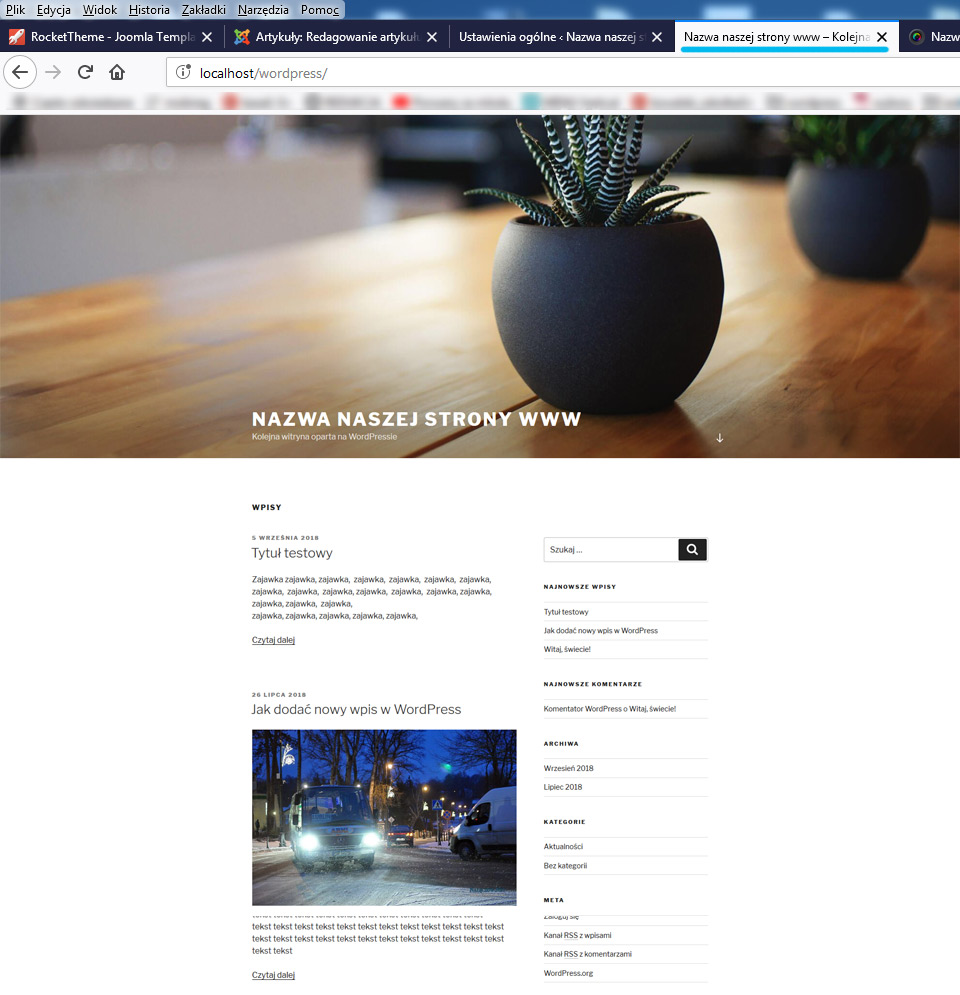Close the Ustawienia ogólne tab
The image size is (960, 995).
click(x=657, y=37)
